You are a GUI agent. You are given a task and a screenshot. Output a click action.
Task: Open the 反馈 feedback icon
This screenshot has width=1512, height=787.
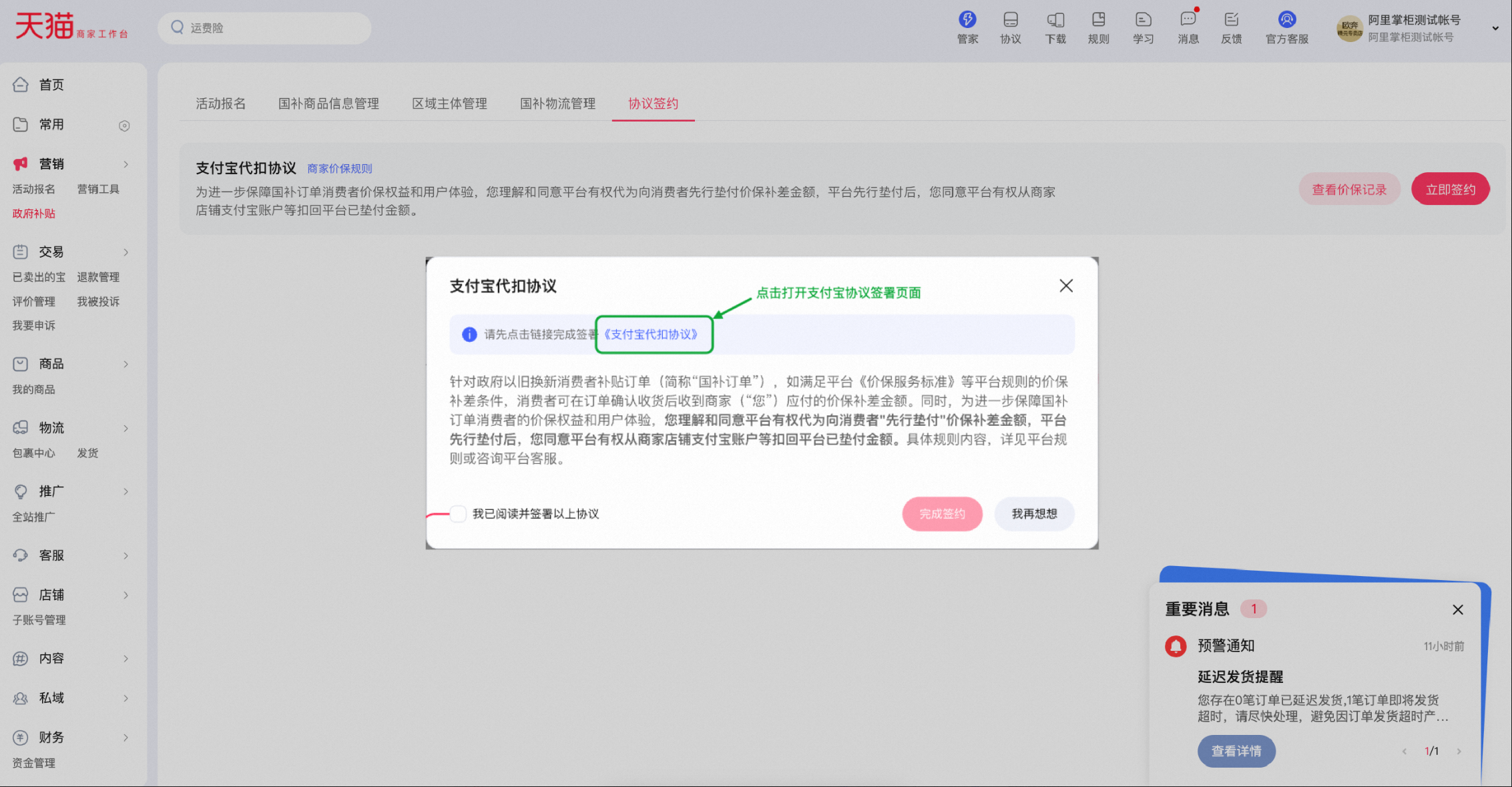point(1232,20)
